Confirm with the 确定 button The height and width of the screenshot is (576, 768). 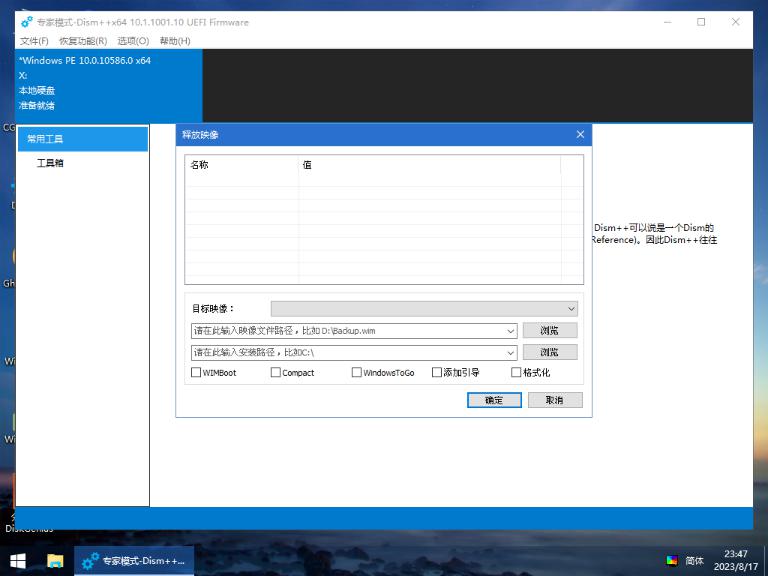pos(494,400)
